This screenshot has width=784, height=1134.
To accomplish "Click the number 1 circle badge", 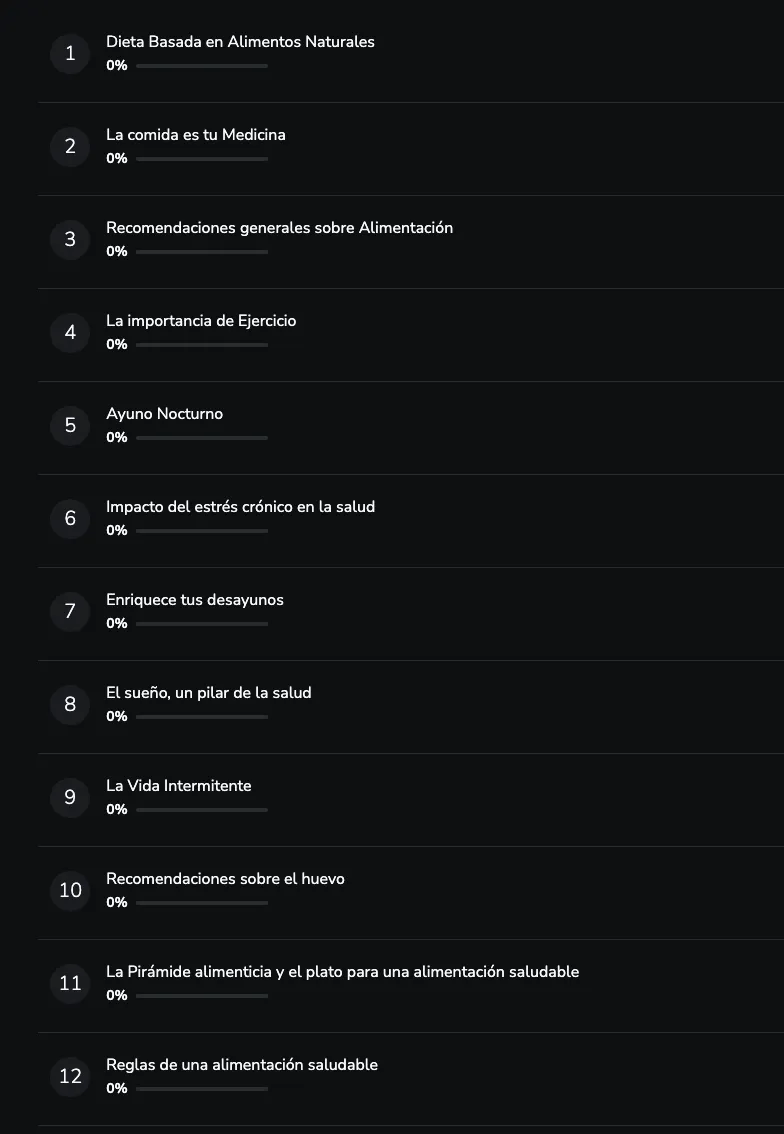I will 70,54.
